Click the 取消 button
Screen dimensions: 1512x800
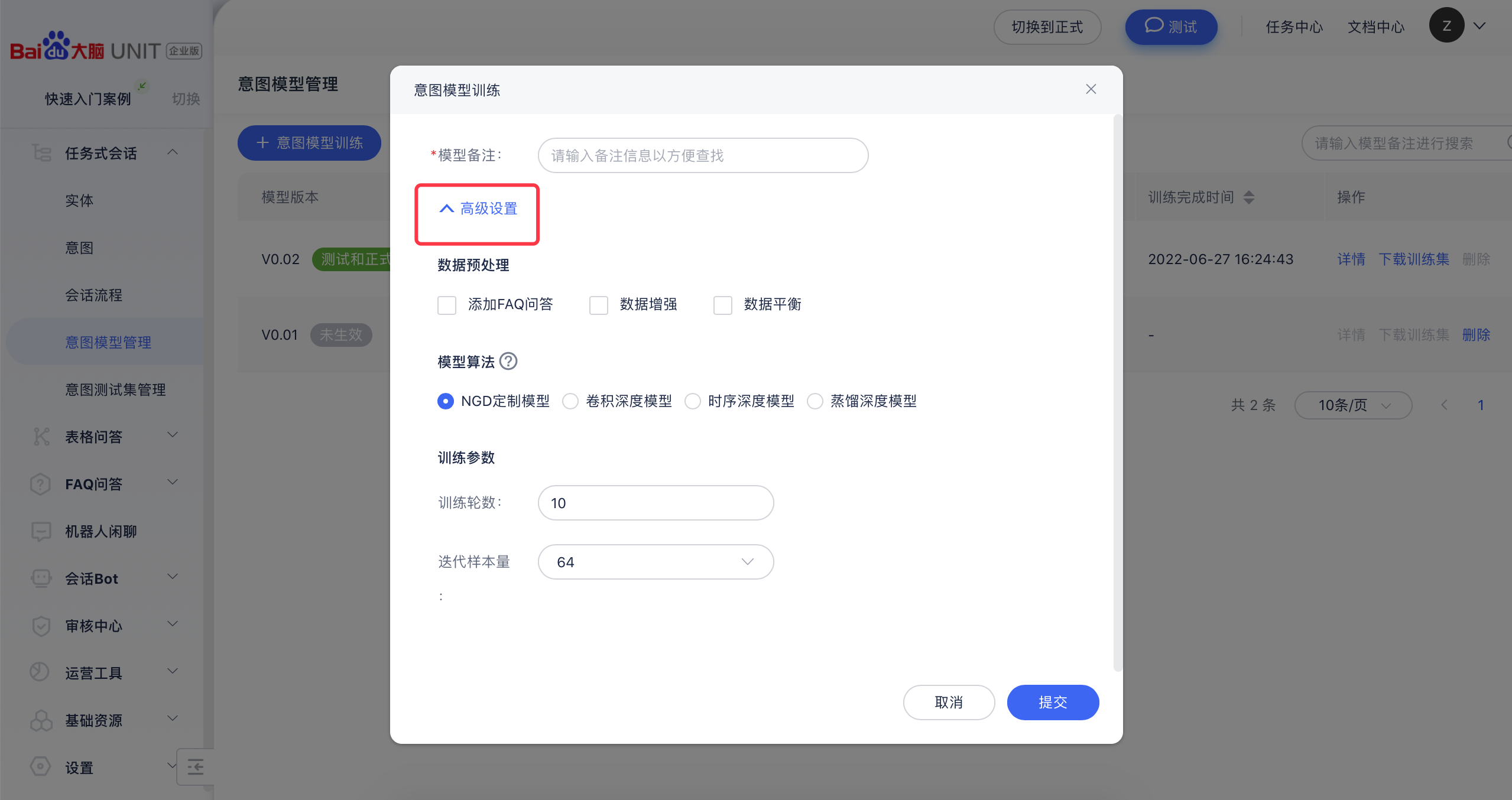click(949, 702)
